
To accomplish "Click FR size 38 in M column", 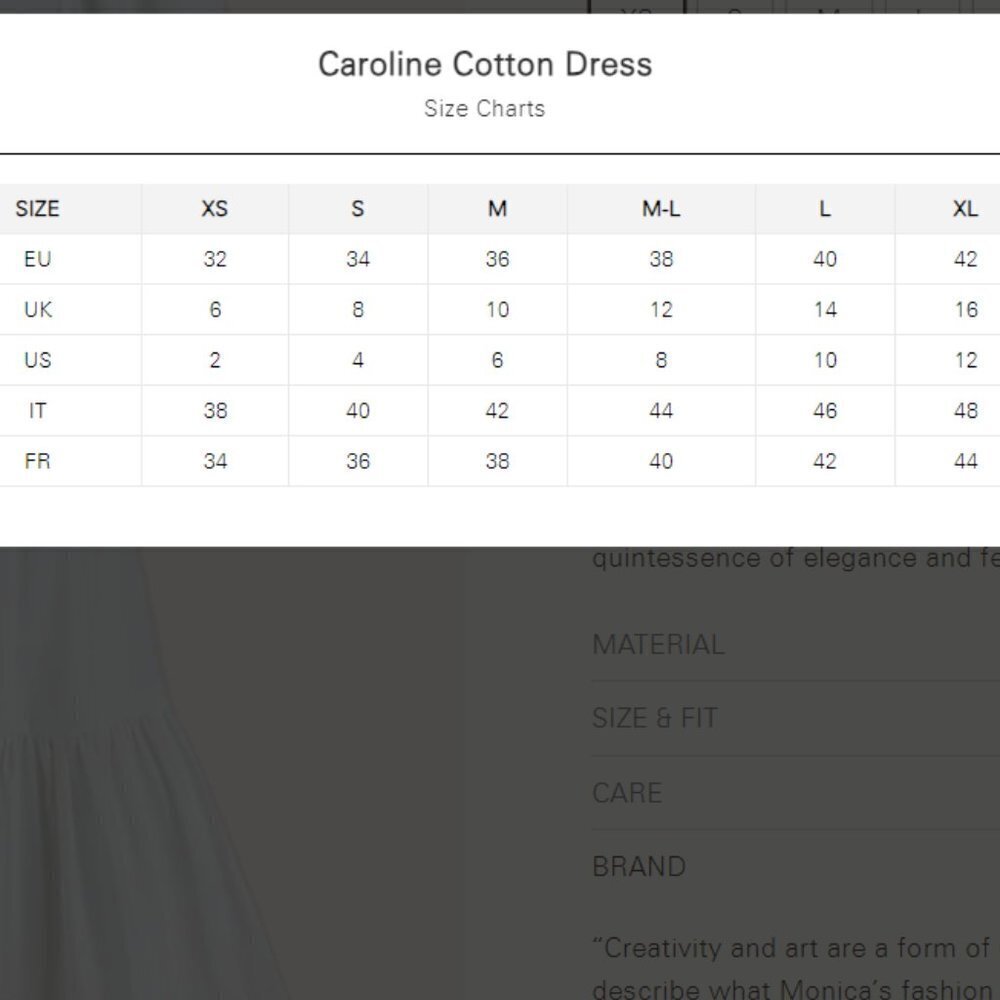I will coord(497,460).
